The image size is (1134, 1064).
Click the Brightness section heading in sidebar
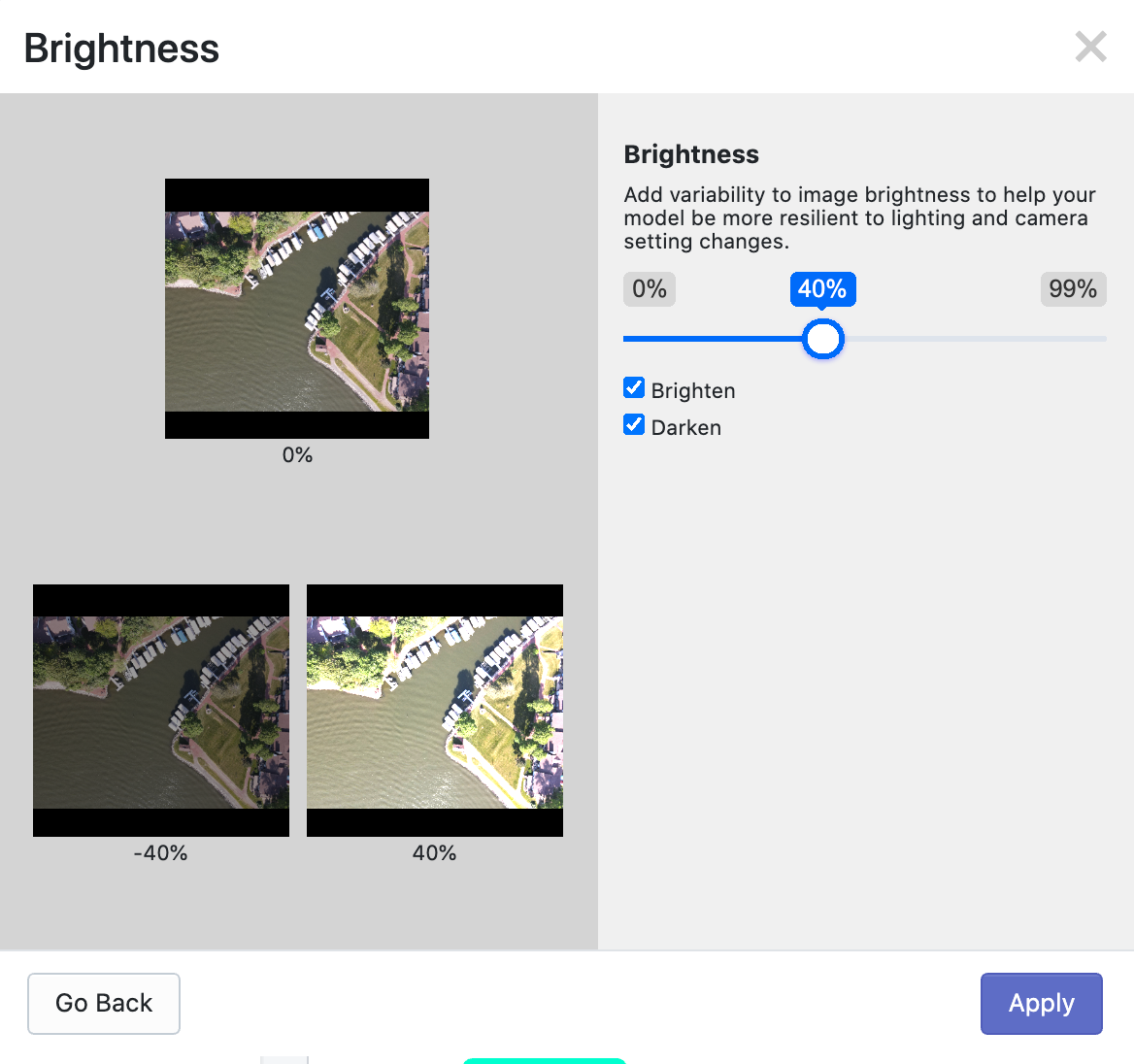pos(691,153)
